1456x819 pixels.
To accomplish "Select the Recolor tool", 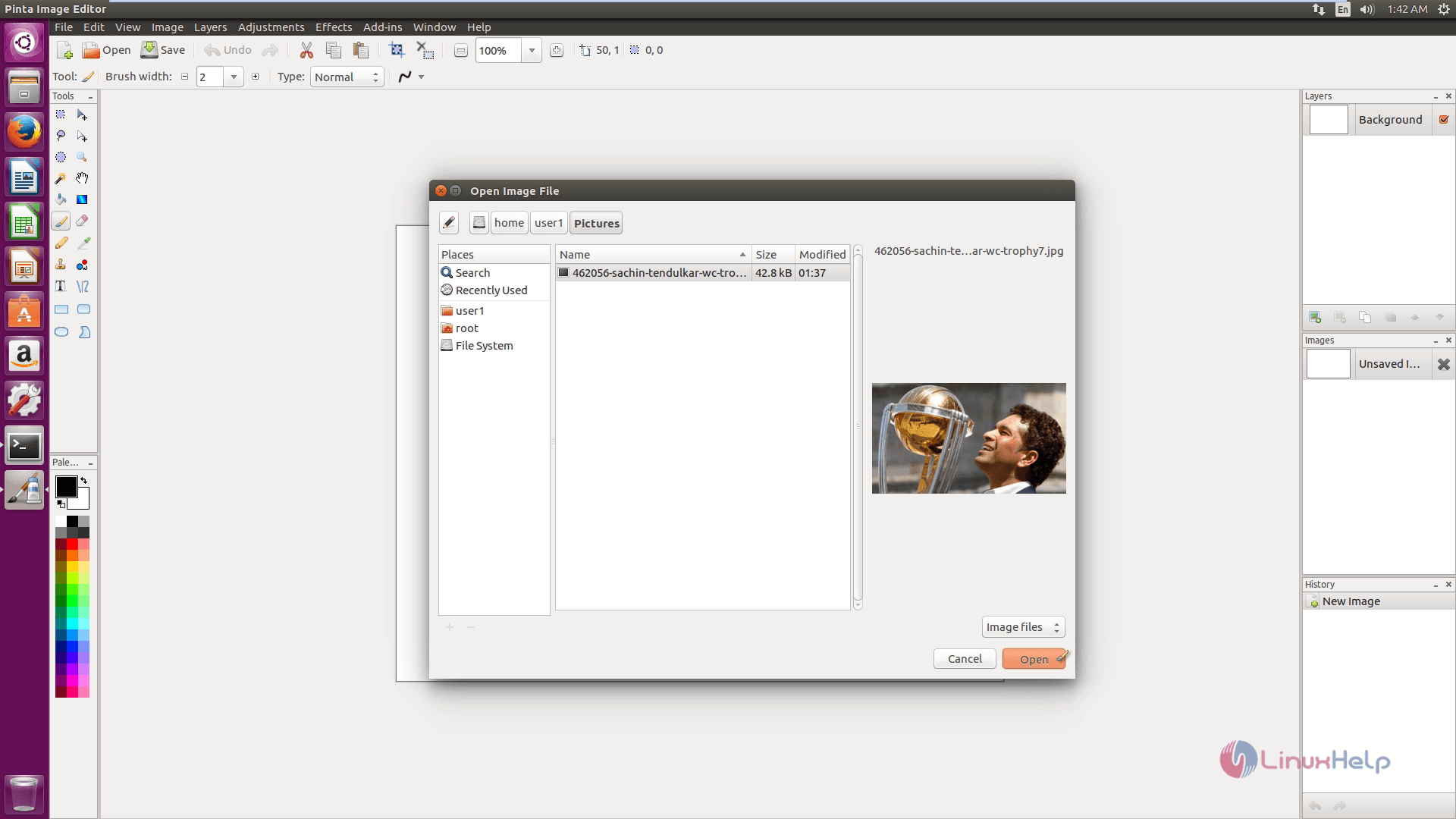I will click(82, 265).
